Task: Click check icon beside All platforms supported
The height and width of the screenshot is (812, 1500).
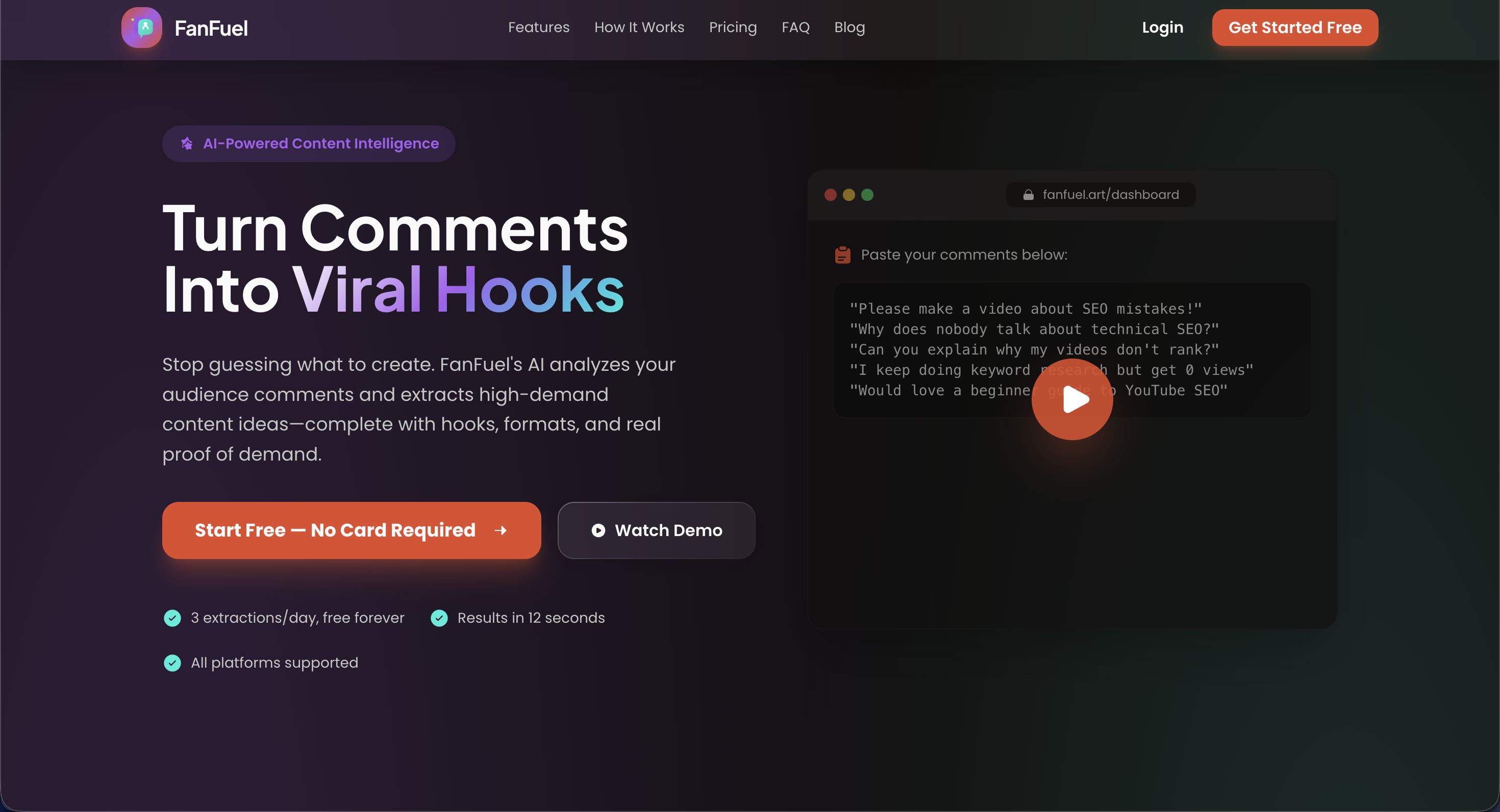Action: click(172, 663)
